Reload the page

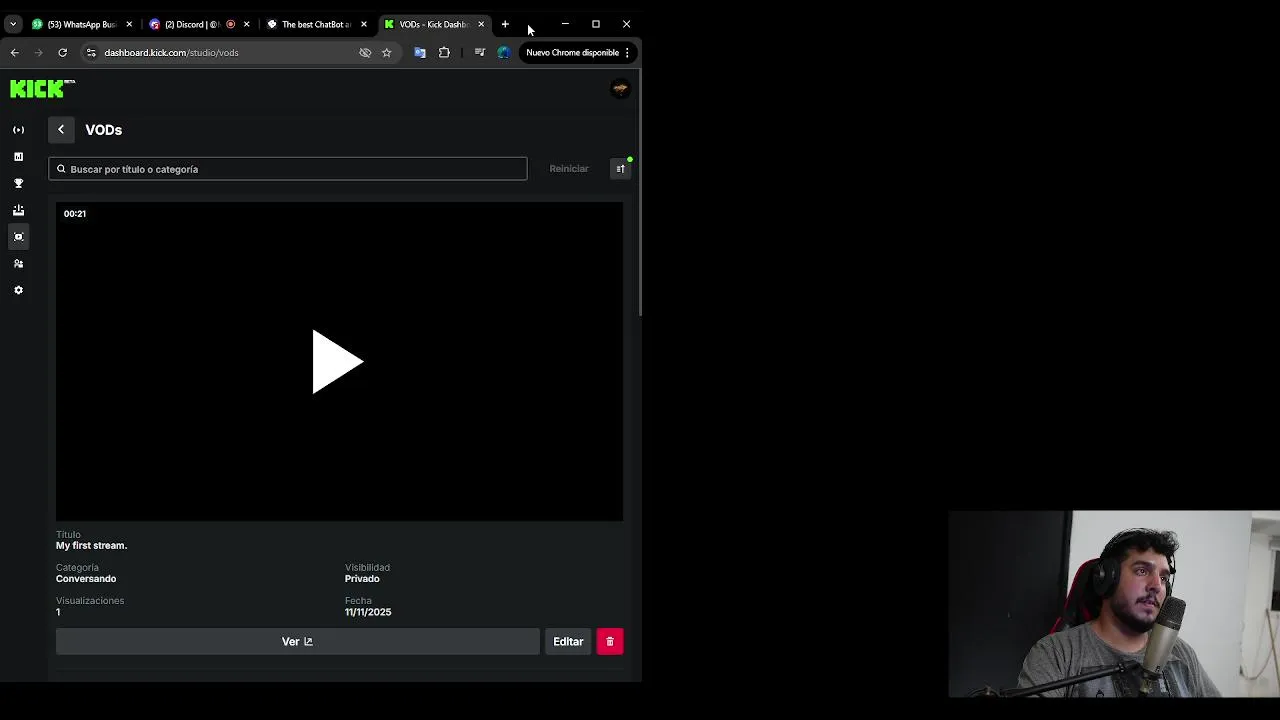pos(62,53)
